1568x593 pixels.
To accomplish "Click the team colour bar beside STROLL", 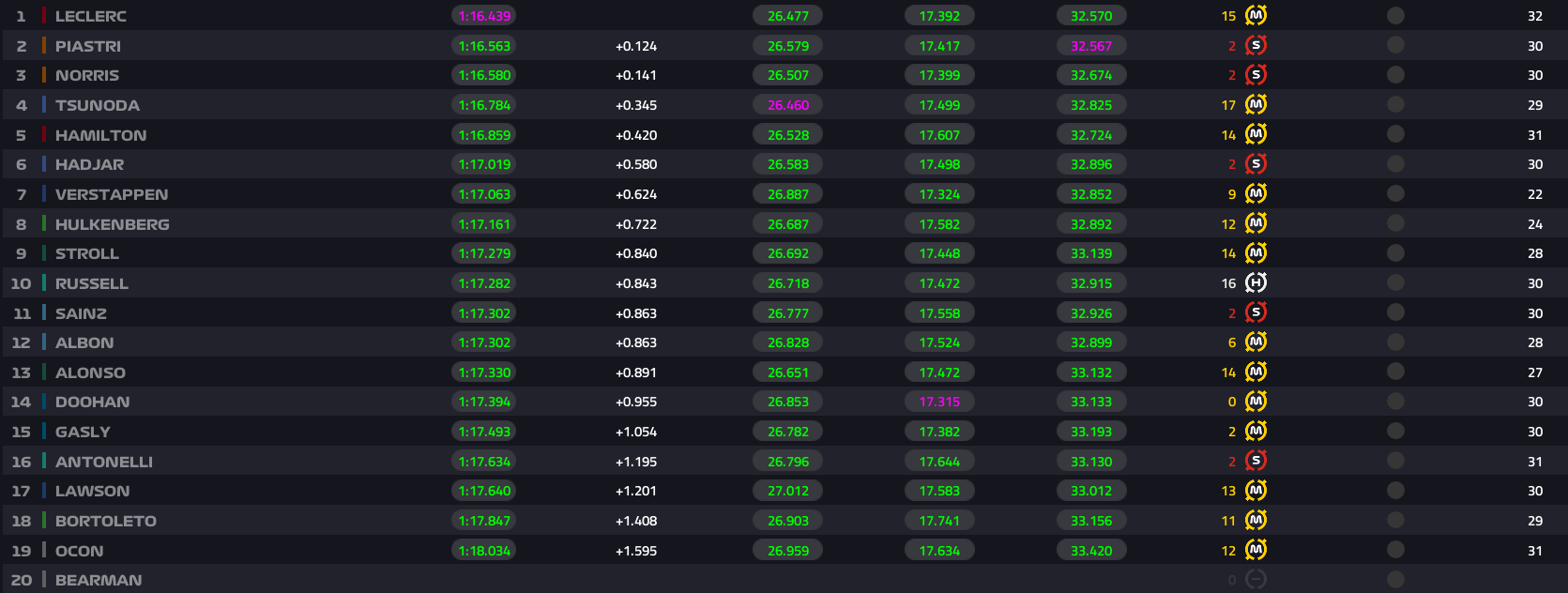I will pyautogui.click(x=44, y=253).
